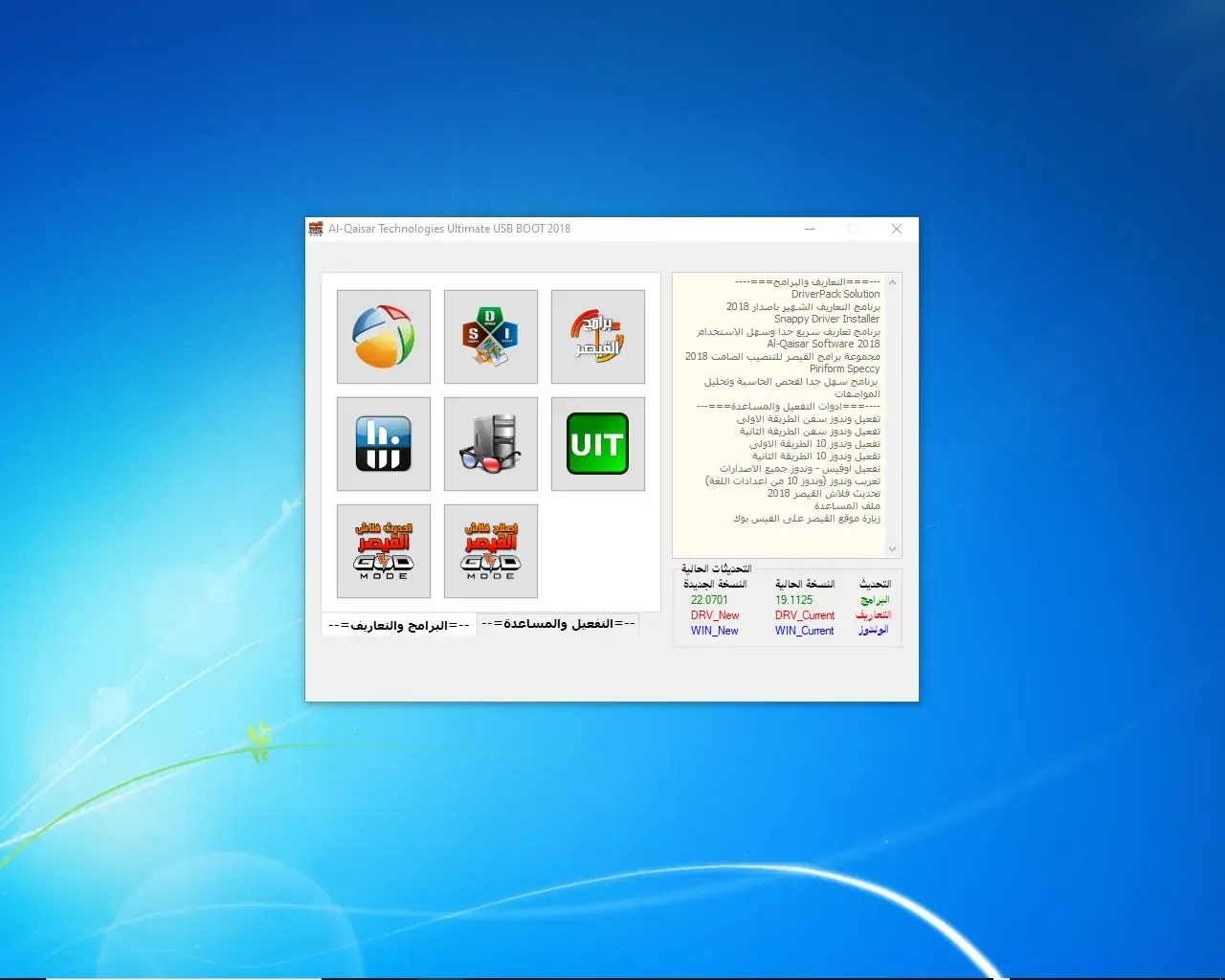
Task: Open Speccy computer with glasses icon
Action: click(x=491, y=444)
